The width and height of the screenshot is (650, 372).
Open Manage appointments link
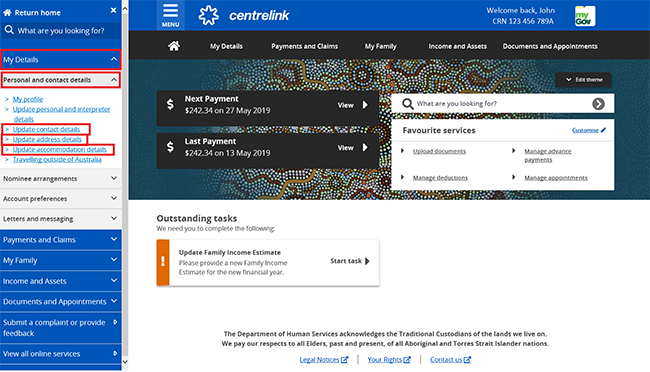click(555, 178)
